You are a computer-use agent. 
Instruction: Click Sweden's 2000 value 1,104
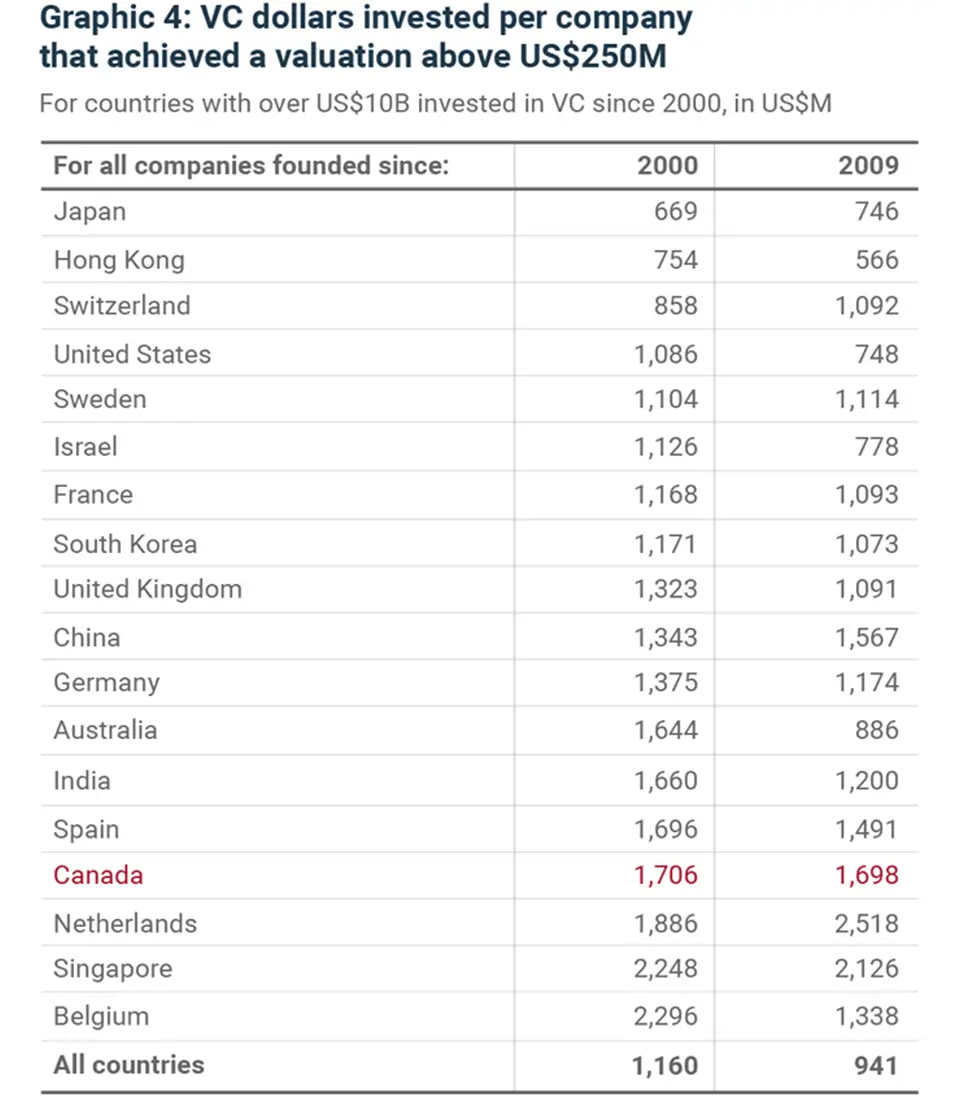click(665, 400)
